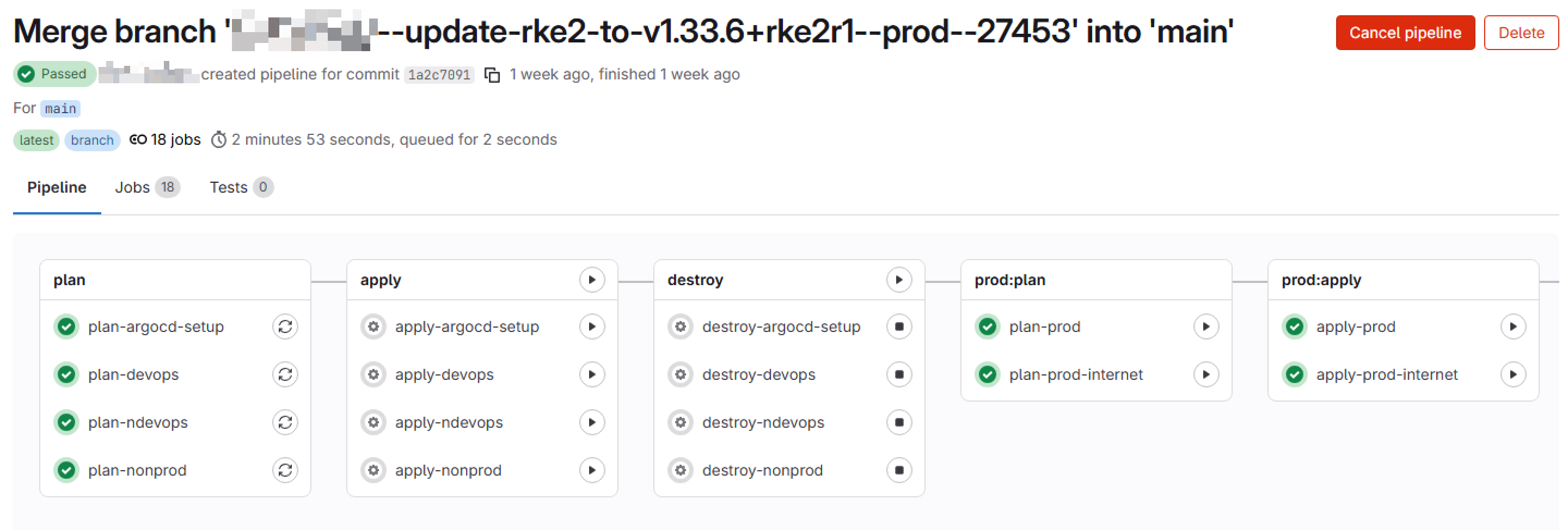The width and height of the screenshot is (1568, 530).
Task: Click the latest badge label
Action: tap(35, 140)
